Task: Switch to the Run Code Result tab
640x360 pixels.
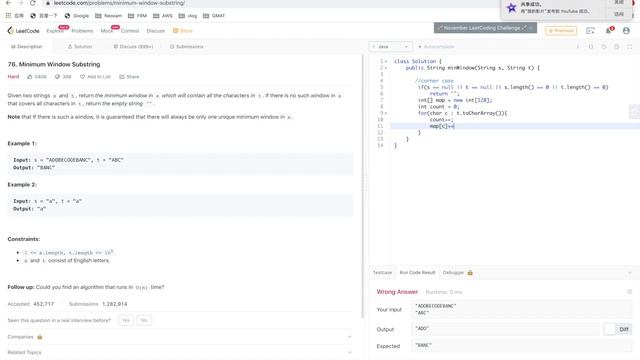Action: 417,273
